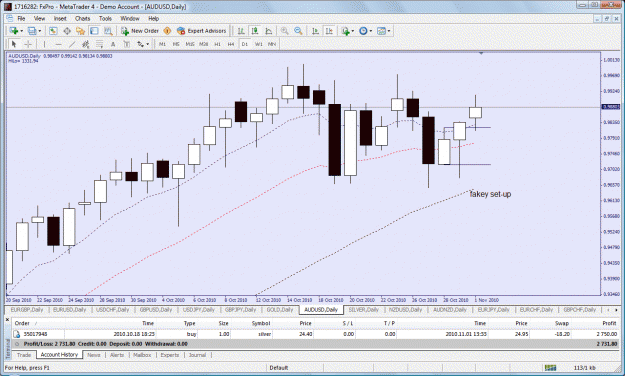Expand the Periods dropdown arrow

coord(371,31)
